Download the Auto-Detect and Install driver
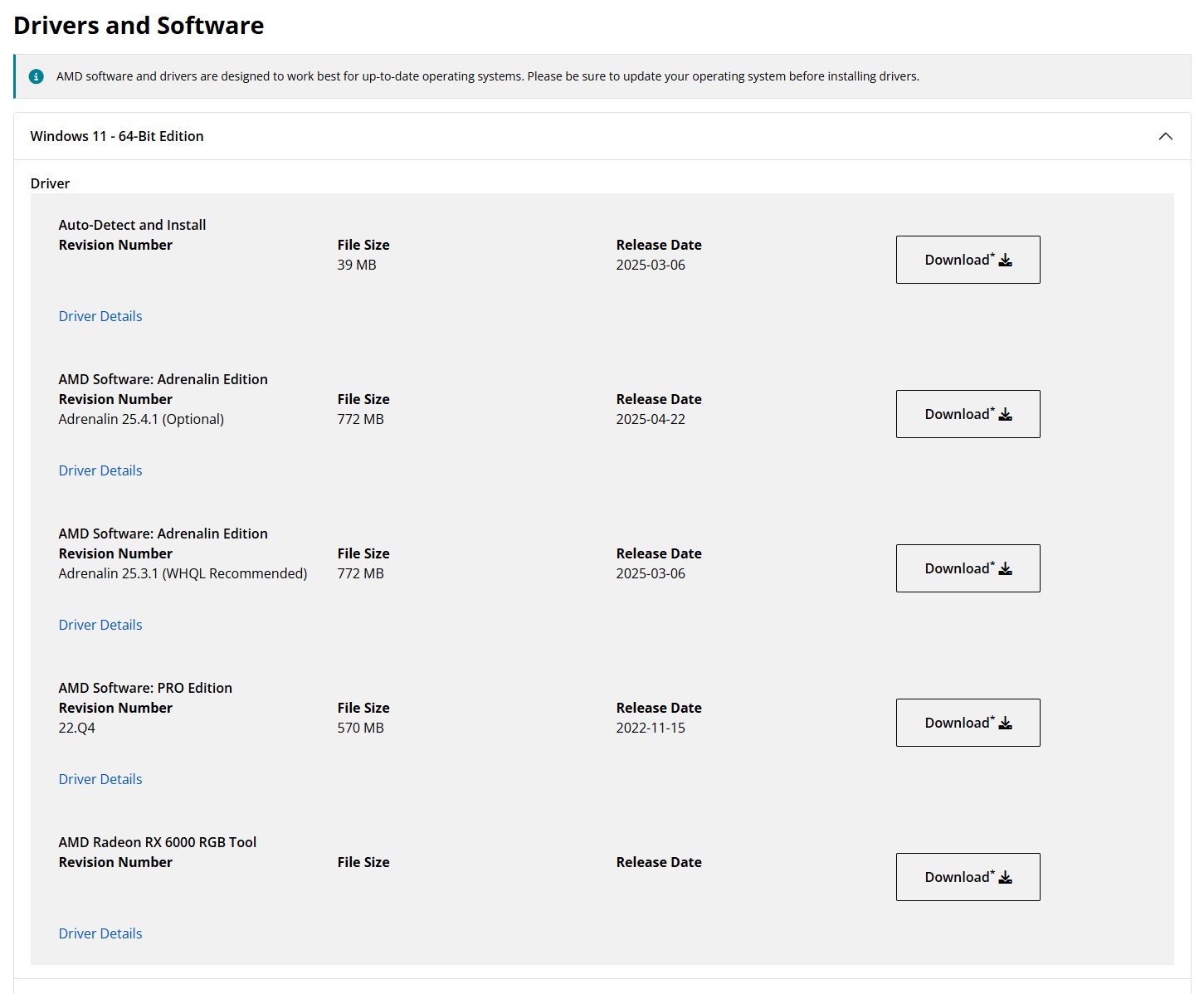 tap(968, 260)
